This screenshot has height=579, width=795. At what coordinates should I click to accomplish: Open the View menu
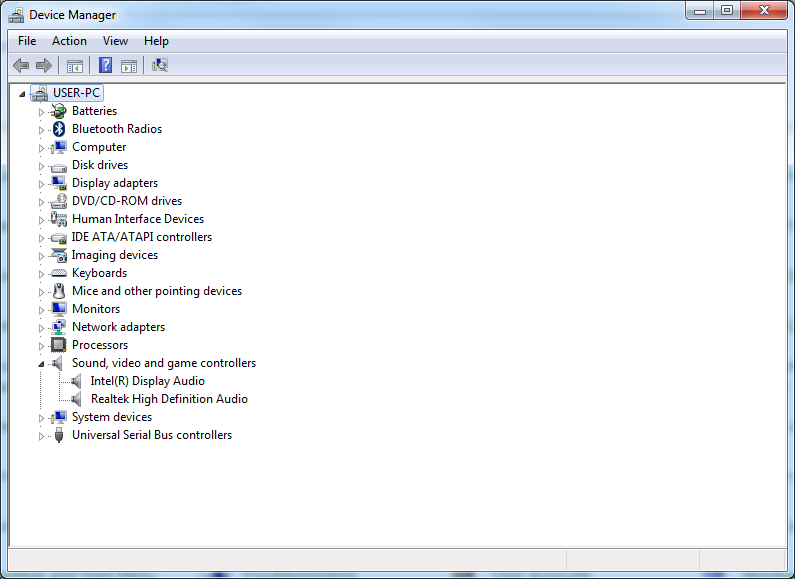pos(115,41)
